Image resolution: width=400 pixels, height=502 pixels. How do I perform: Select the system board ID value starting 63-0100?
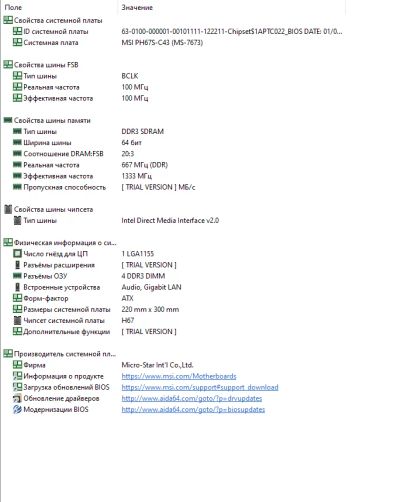pos(232,31)
